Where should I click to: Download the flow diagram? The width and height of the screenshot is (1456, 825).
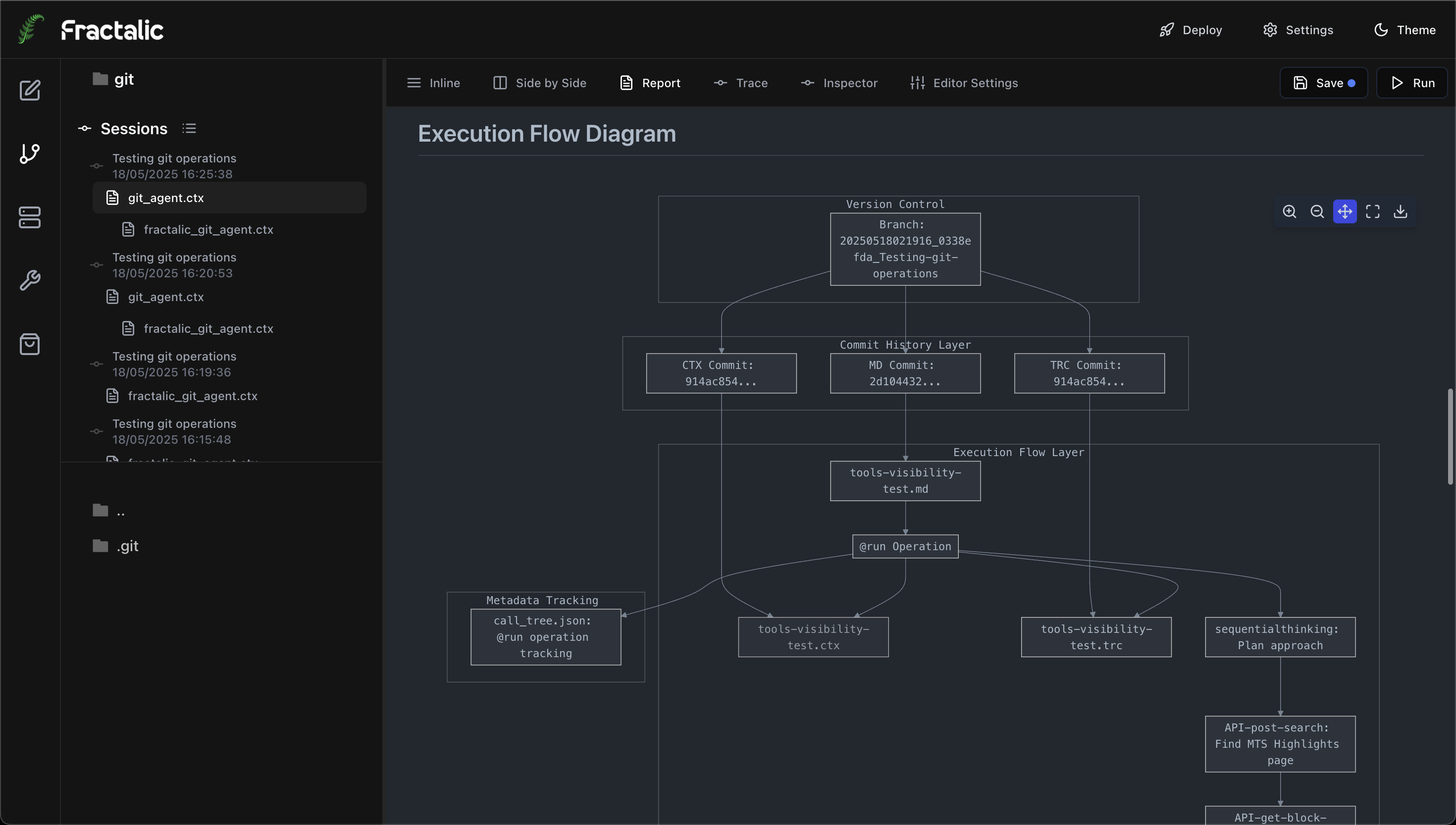pos(1401,211)
